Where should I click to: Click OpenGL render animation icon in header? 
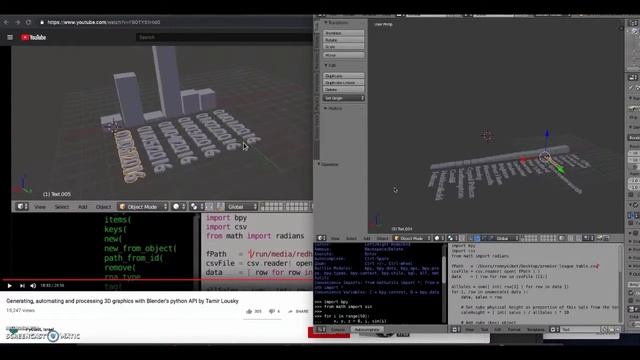coord(607,238)
